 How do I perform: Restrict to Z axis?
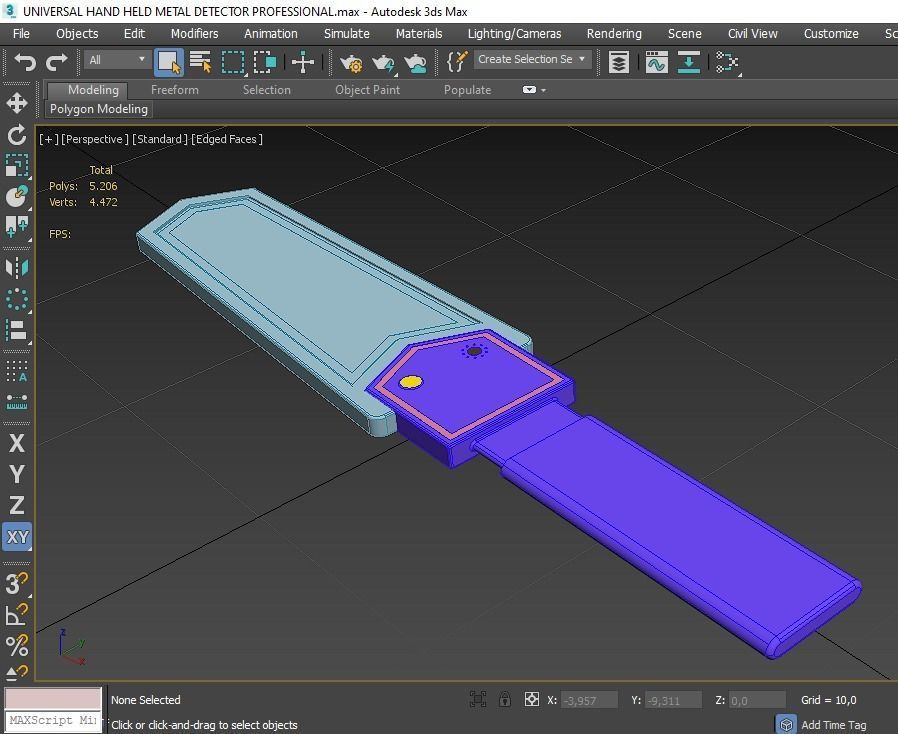tap(17, 505)
